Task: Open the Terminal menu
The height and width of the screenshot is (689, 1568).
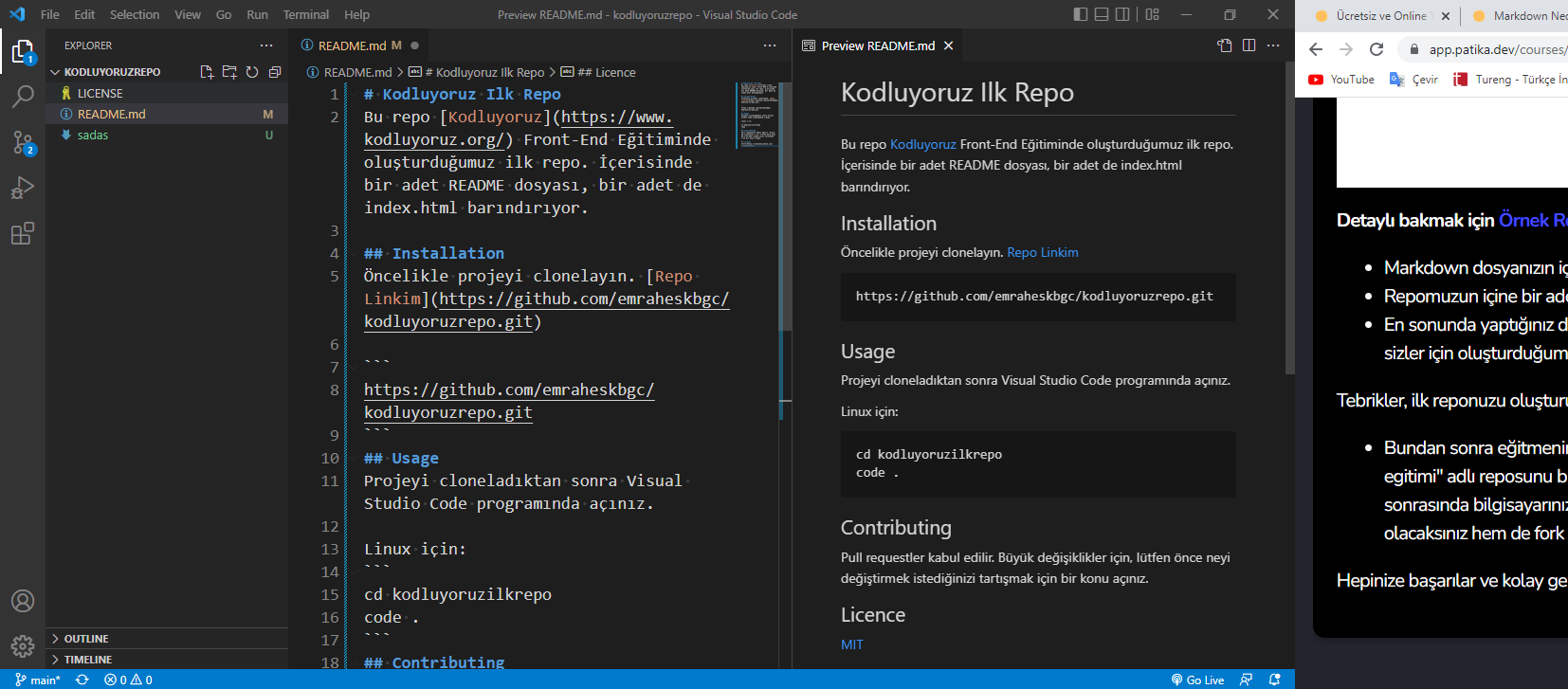Action: tap(306, 14)
